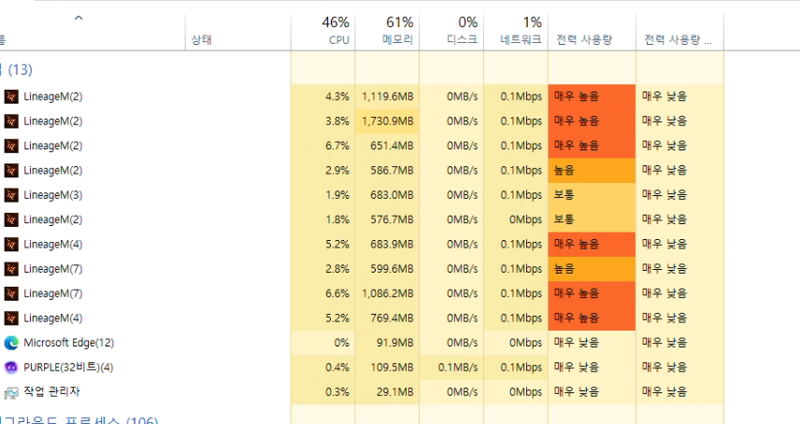Viewport: 800px width, 424px height.
Task: Toggle the sort arrow above the name column
Action: 79,18
